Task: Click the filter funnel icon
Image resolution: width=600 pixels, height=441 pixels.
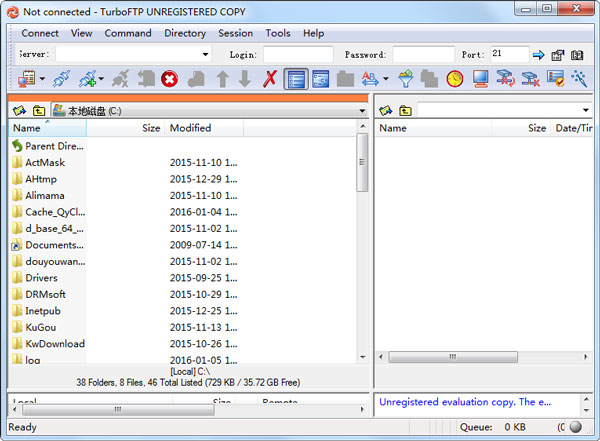Action: pos(406,79)
